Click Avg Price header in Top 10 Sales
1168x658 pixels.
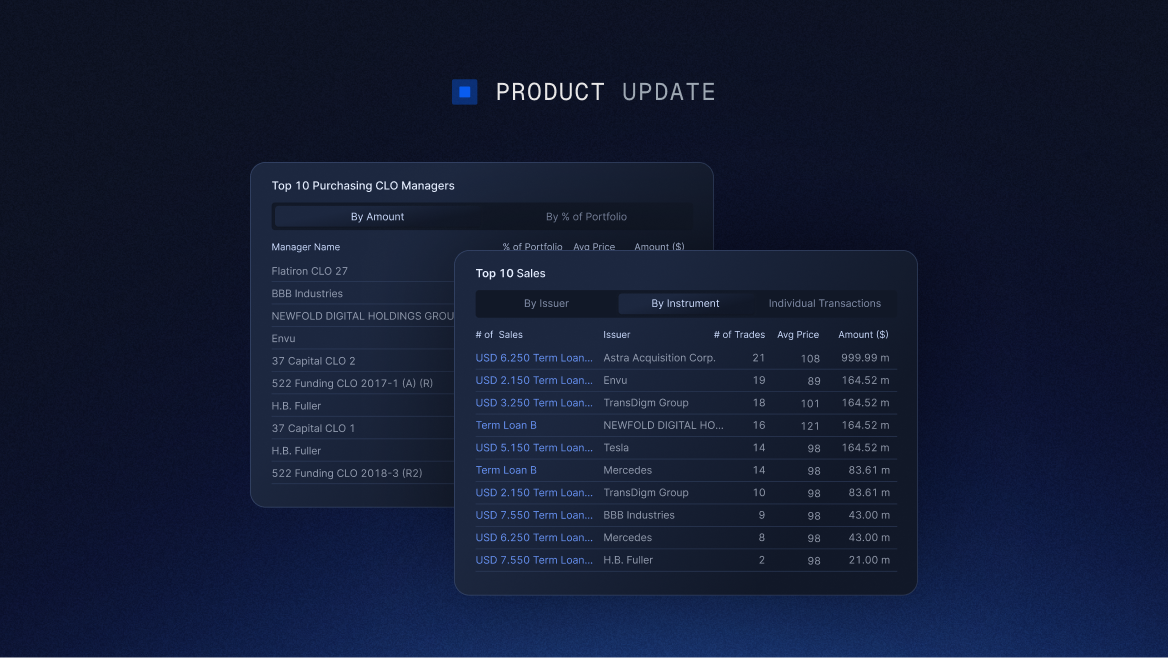798,335
